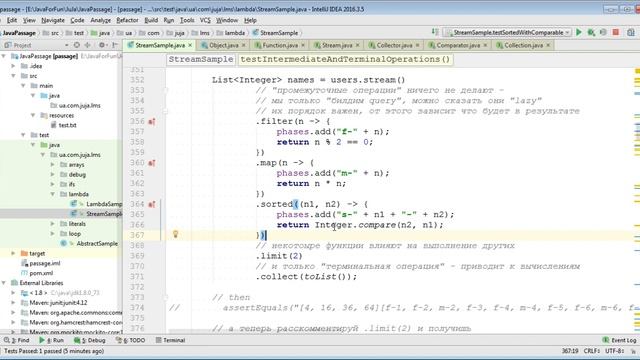Open the Terminal tool window

click(x=170, y=340)
